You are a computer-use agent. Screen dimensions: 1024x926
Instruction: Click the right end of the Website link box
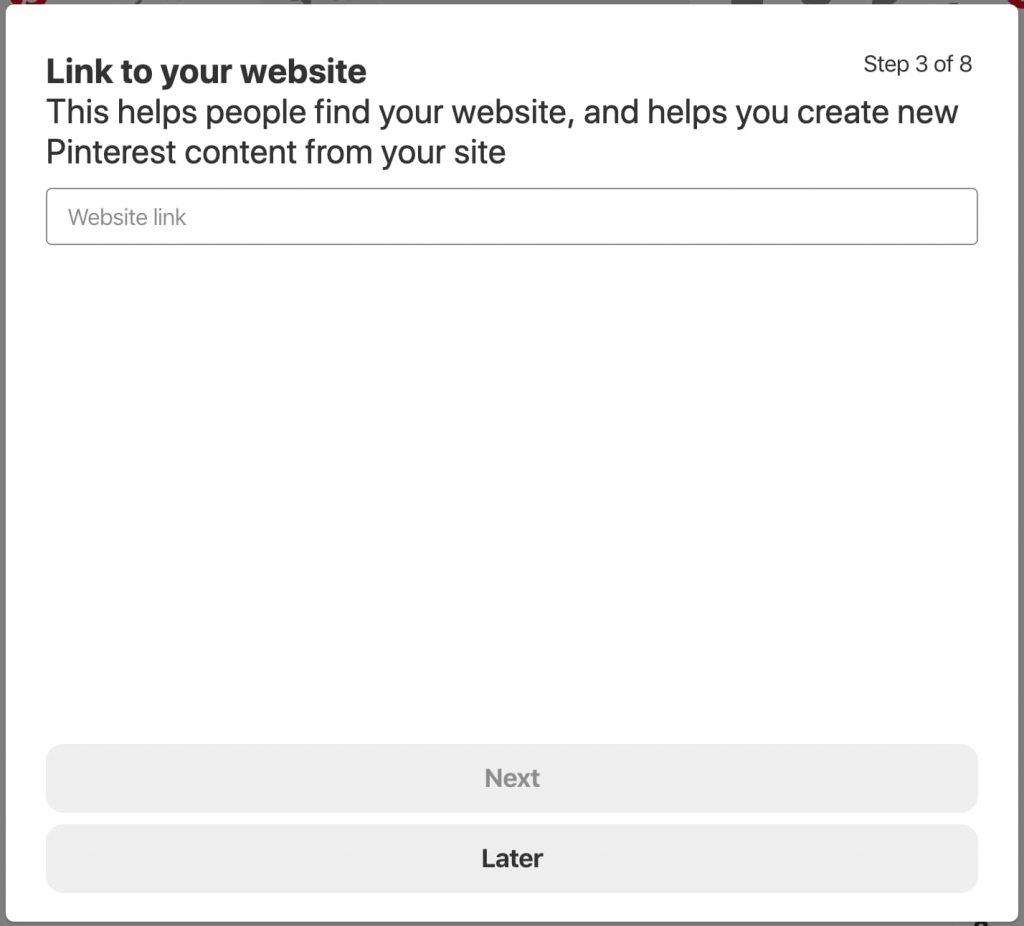coord(960,217)
